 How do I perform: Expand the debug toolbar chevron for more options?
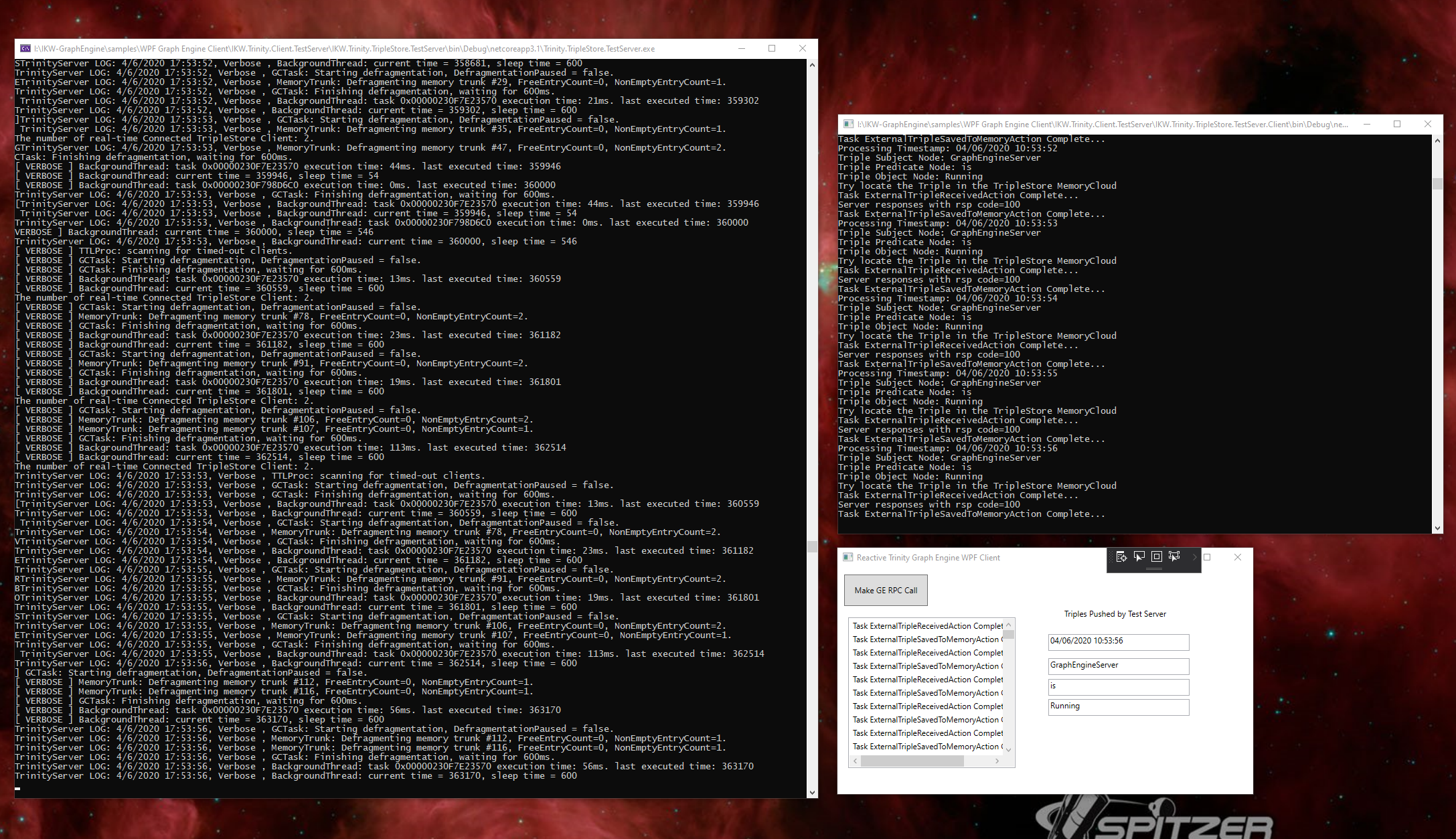(x=1194, y=557)
